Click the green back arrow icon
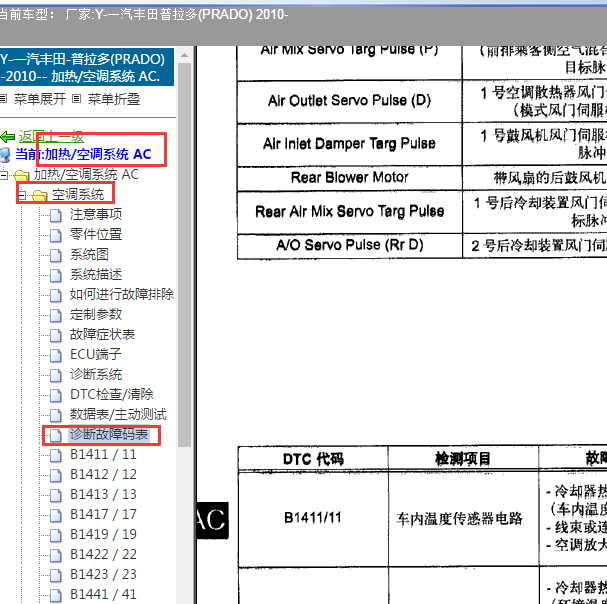This screenshot has height=604, width=607. [x=7, y=137]
